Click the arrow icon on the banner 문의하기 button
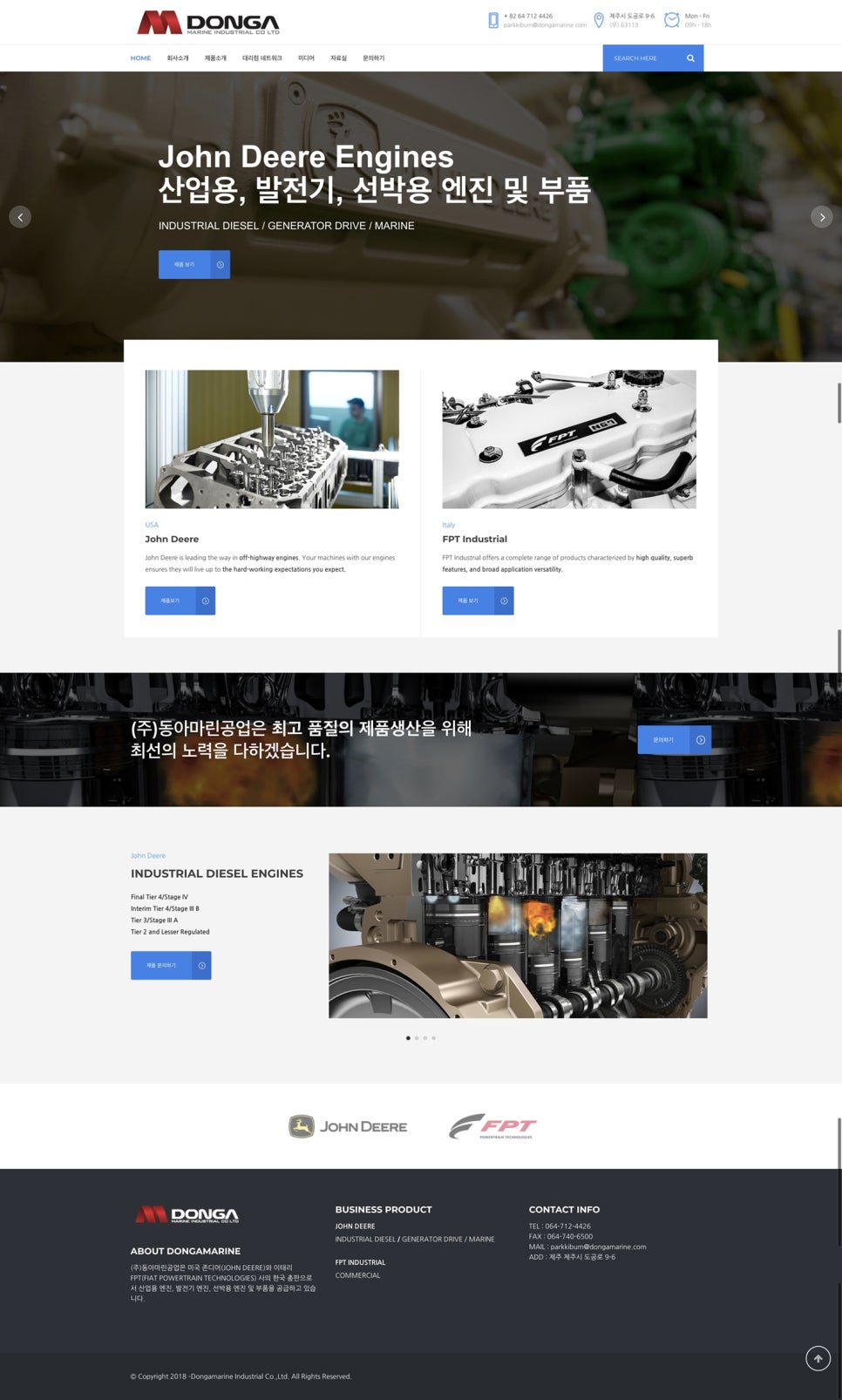This screenshot has width=842, height=1400. (x=701, y=740)
